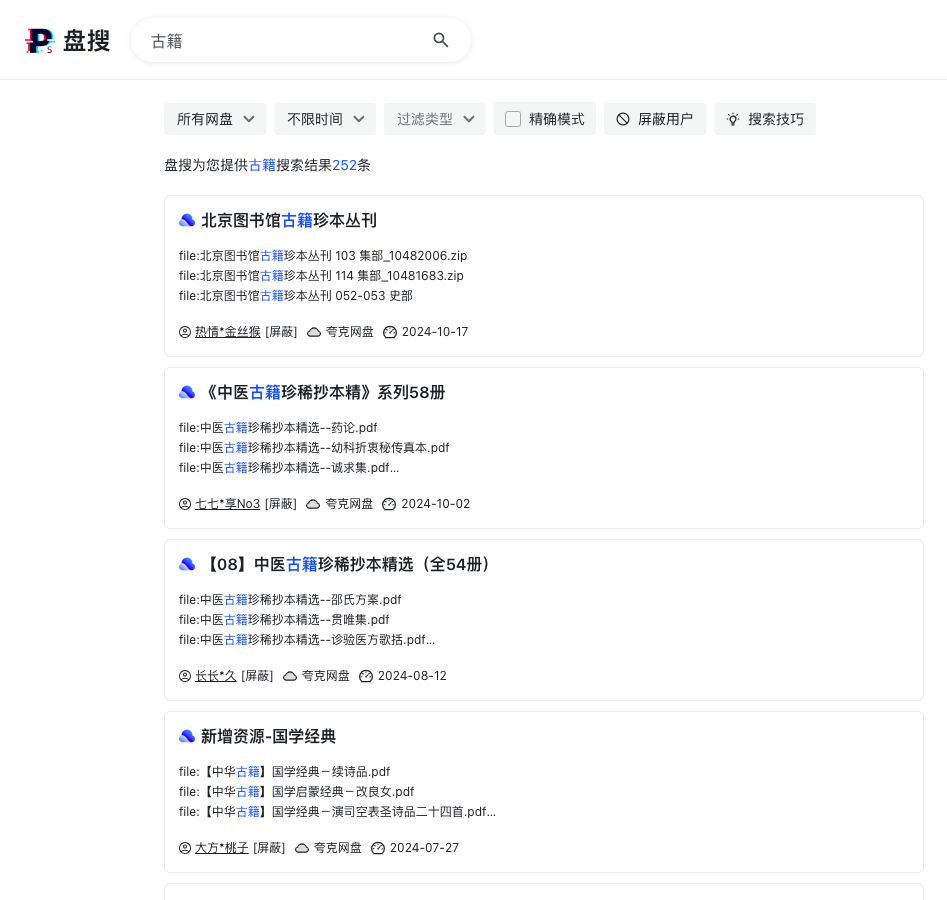Click file line 中医古籍珍稀抄本精选--药论.pdf
The height and width of the screenshot is (900, 947).
278,428
